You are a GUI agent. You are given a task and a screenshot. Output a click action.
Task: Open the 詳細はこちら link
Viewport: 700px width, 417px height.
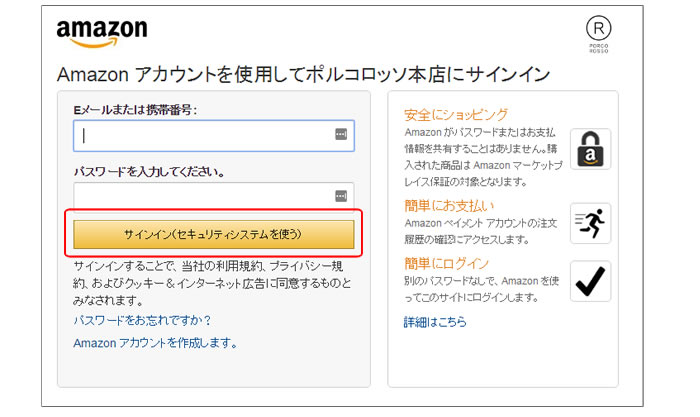coord(435,322)
